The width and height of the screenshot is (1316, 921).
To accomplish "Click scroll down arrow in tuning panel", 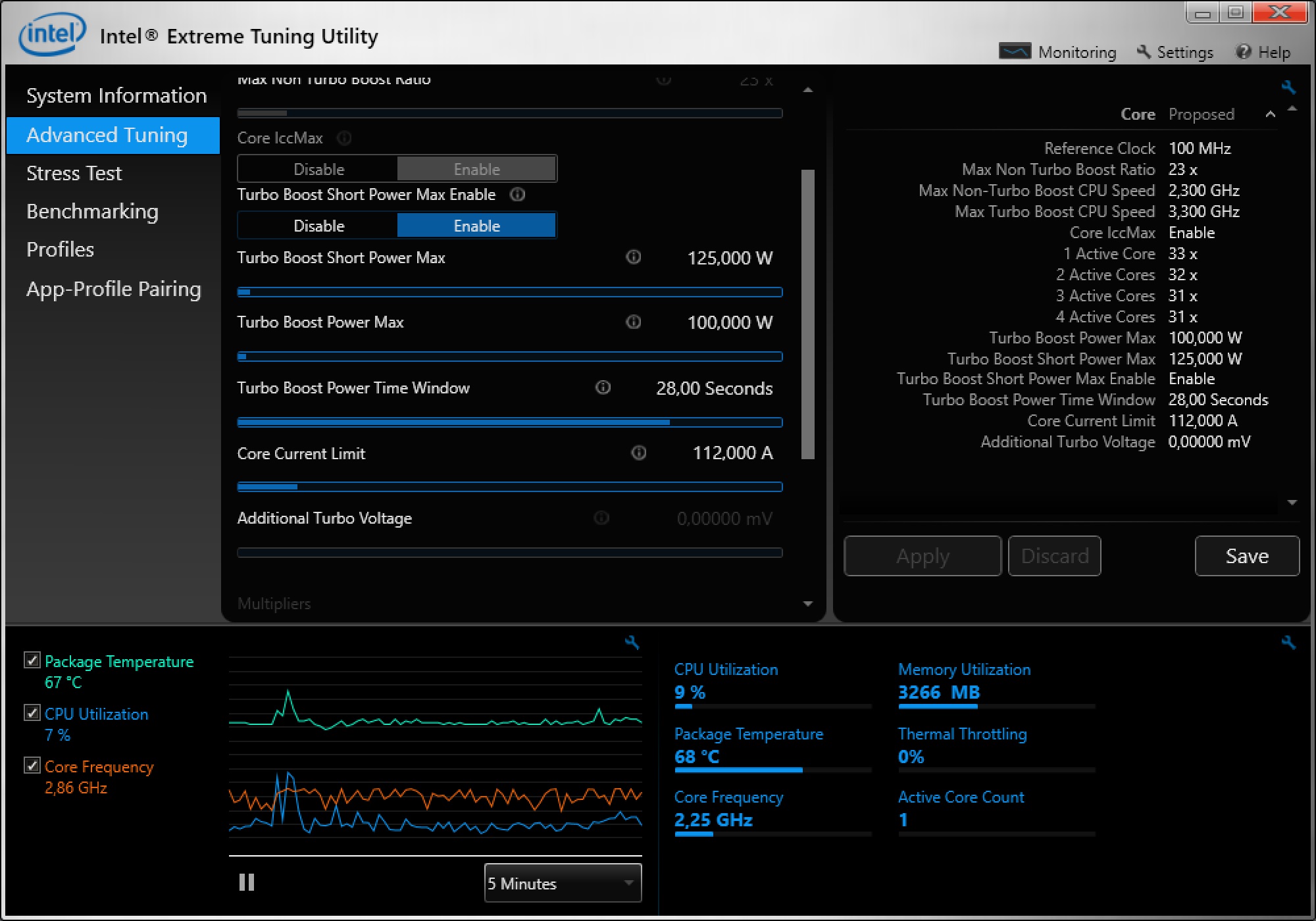I will [x=808, y=603].
